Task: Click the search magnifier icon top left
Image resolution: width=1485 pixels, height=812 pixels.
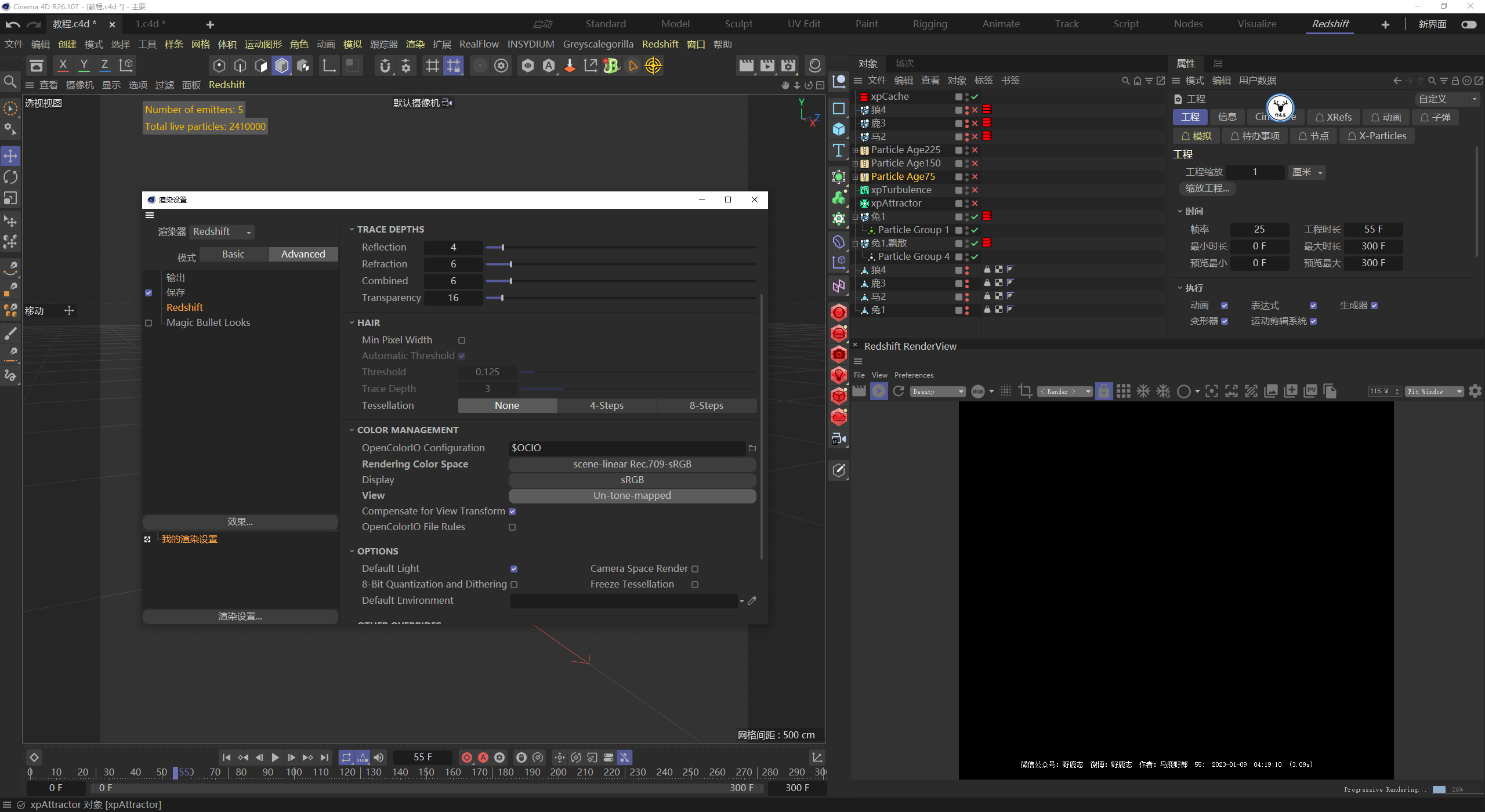Action: [x=10, y=82]
